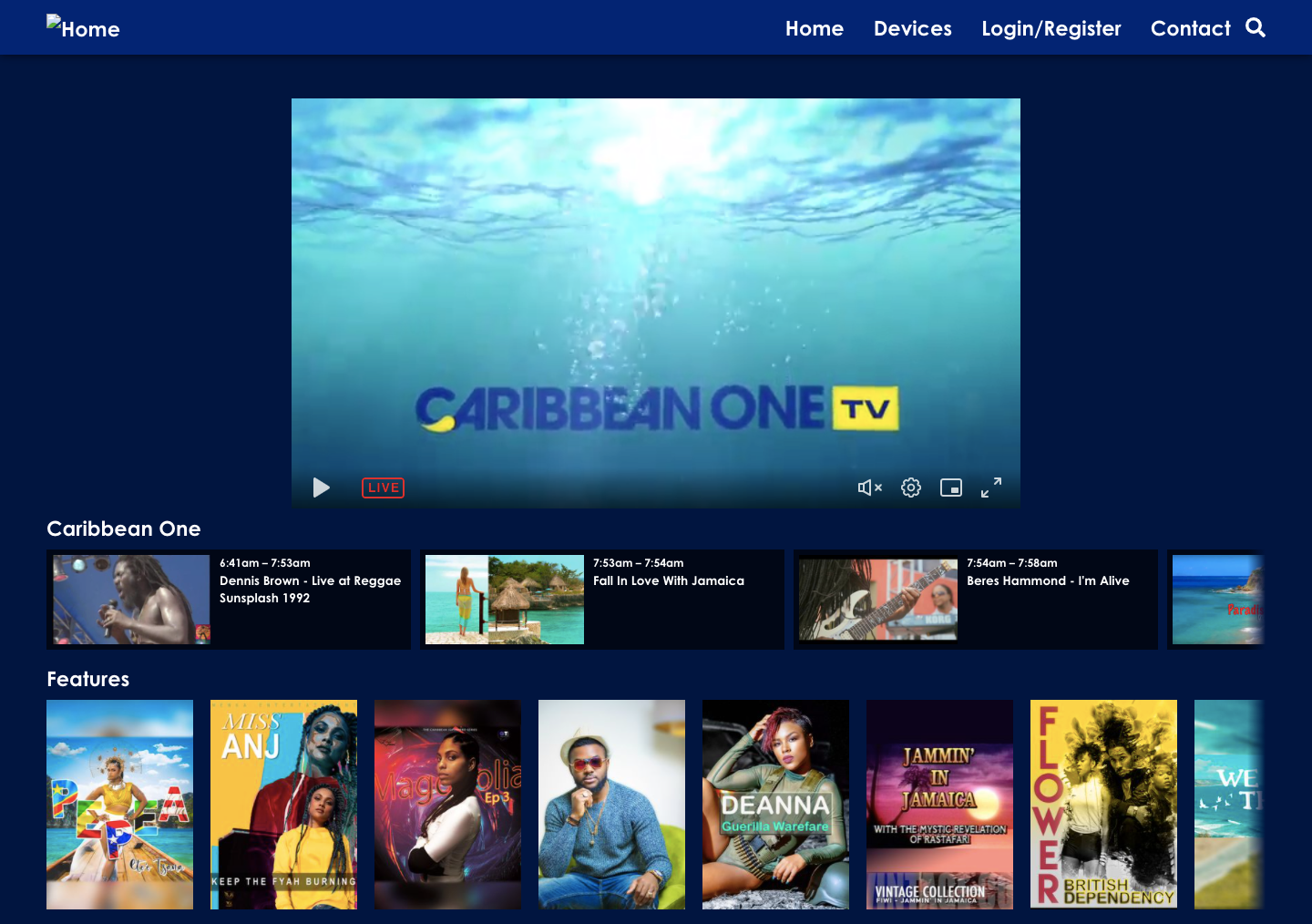Click the Features section heading

click(x=88, y=679)
